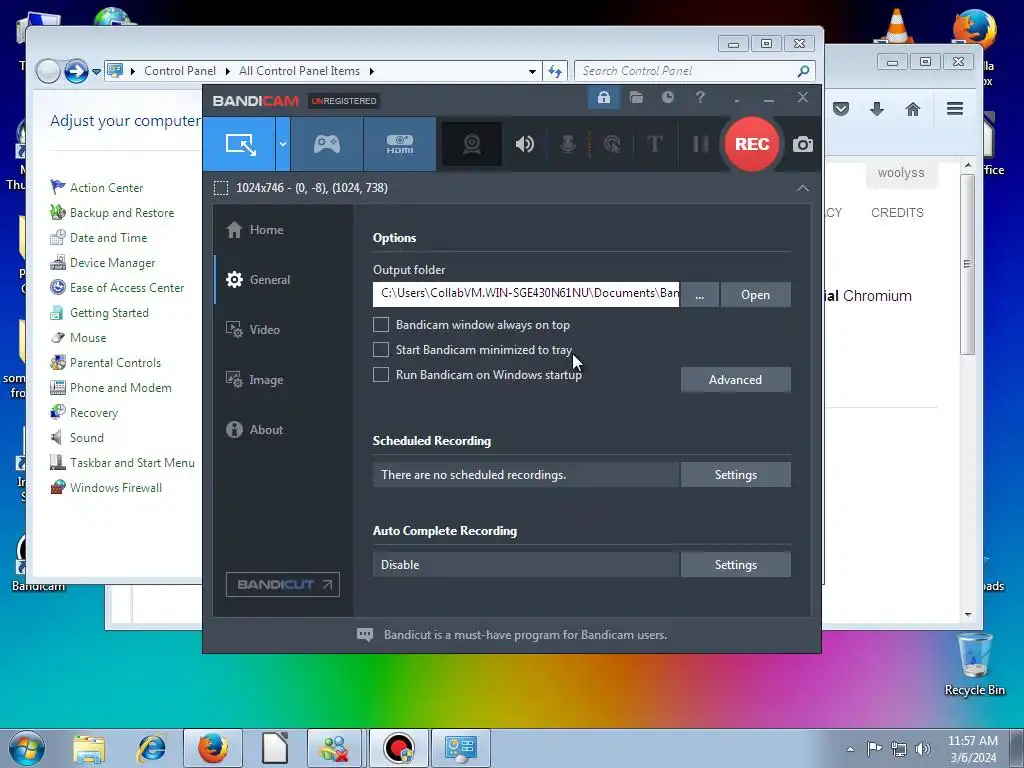Click the Search Control Panel field
This screenshot has width=1024, height=768.
point(695,71)
